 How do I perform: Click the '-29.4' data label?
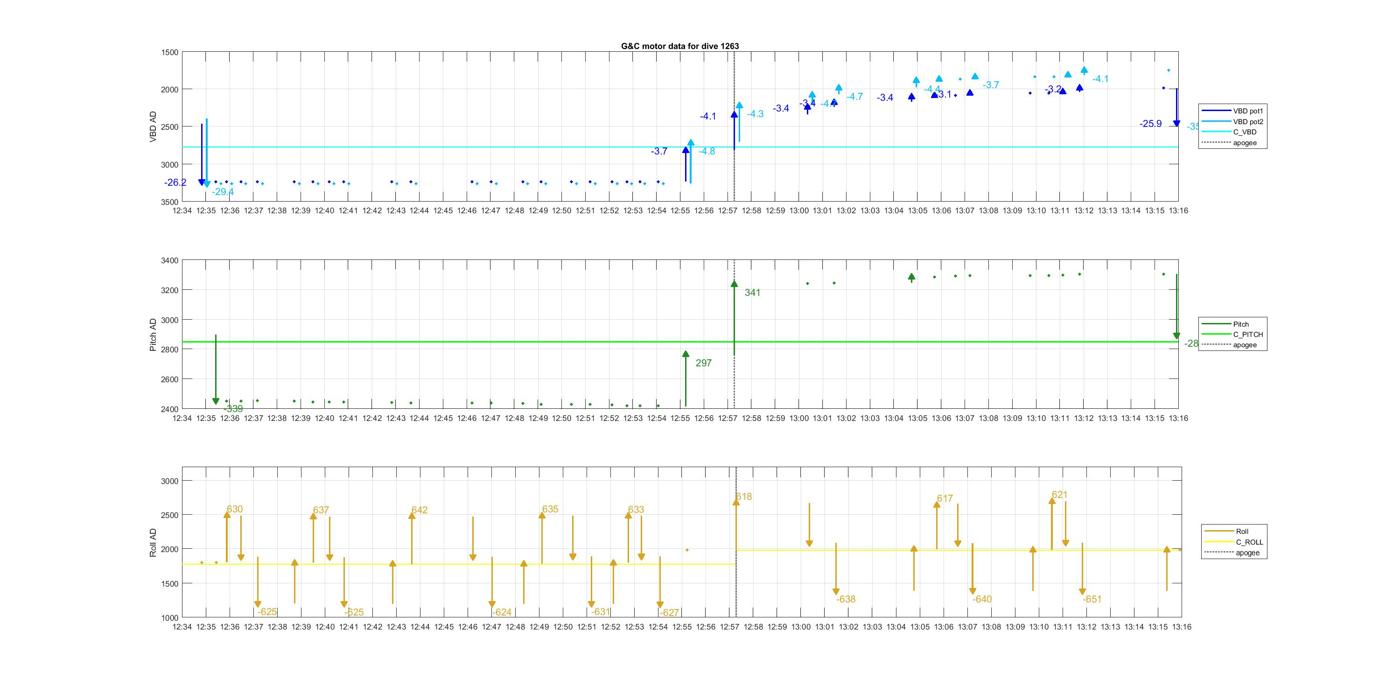[223, 192]
